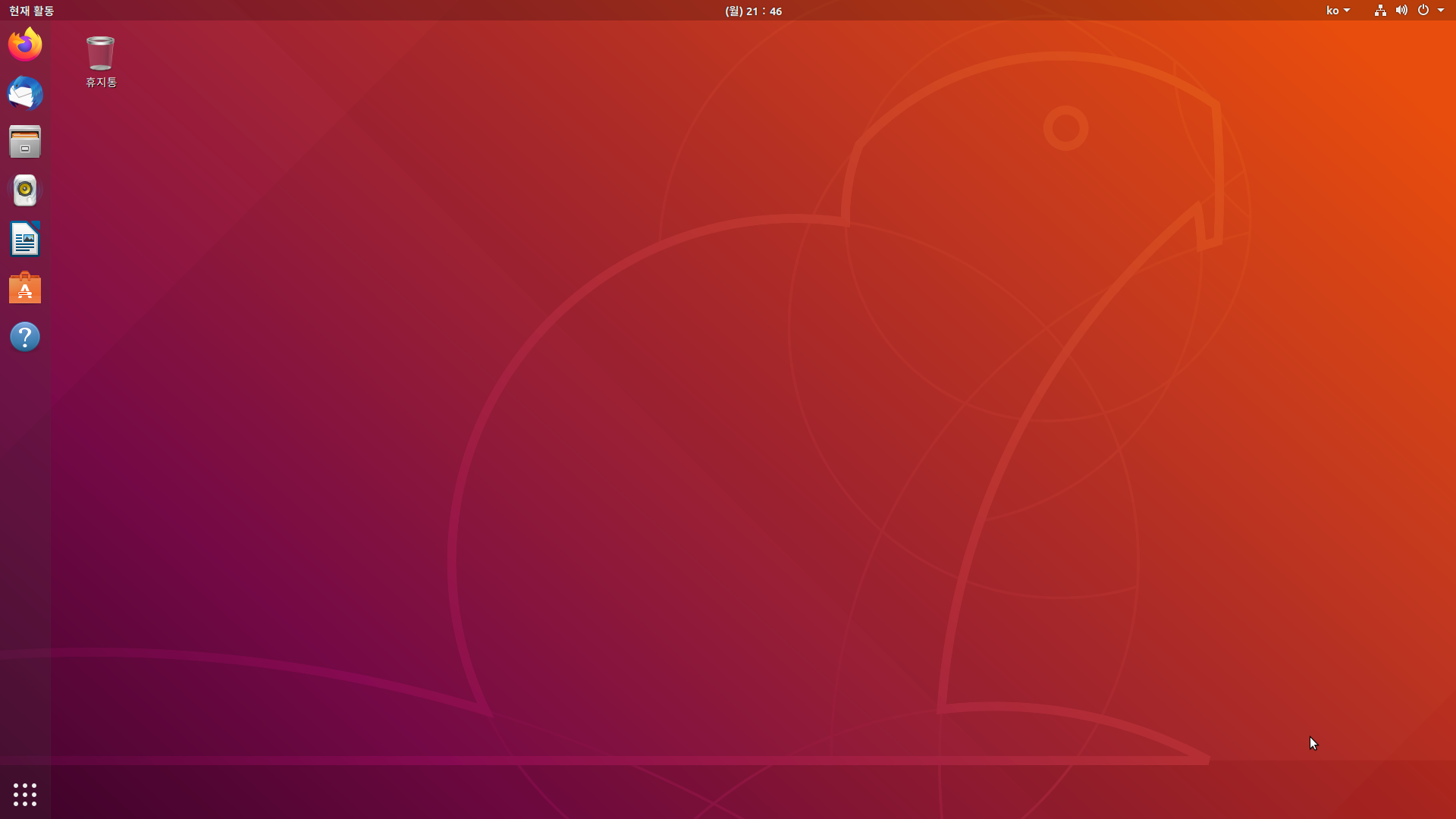The height and width of the screenshot is (819, 1456).
Task: Click the 현재 활동 activities button
Action: [31, 11]
